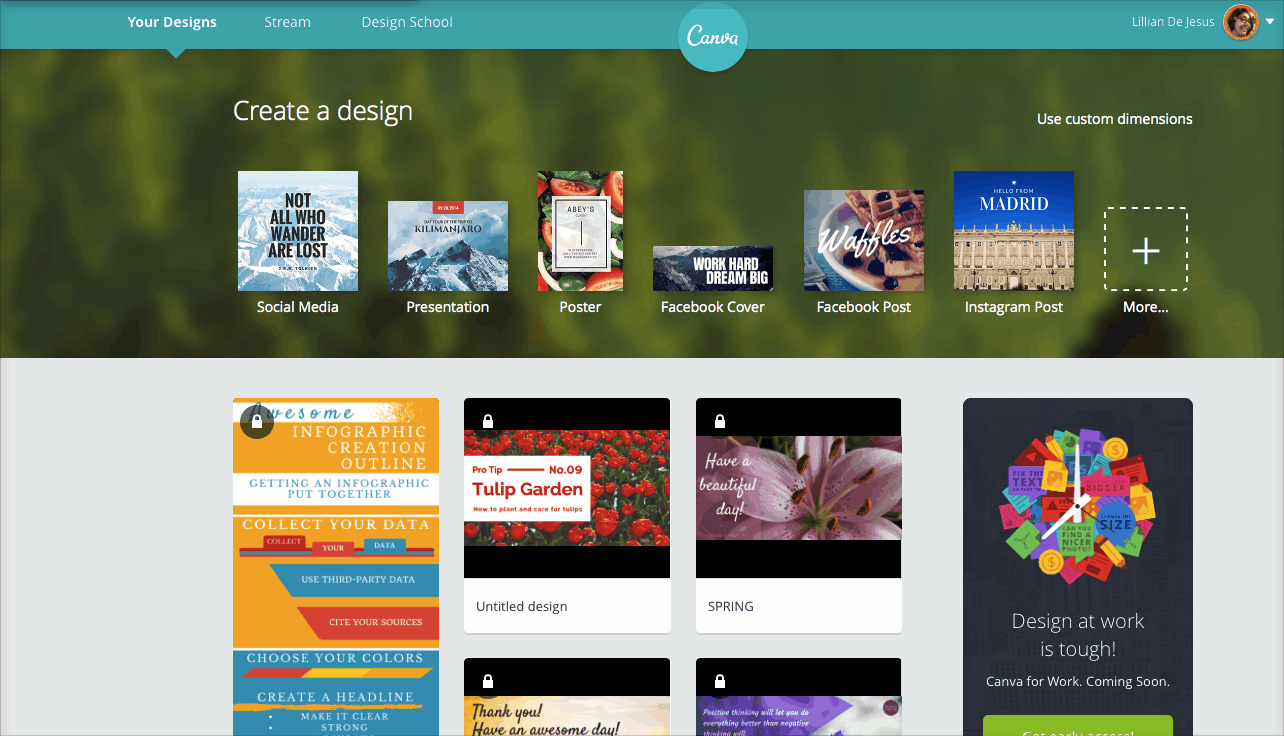Image resolution: width=1284 pixels, height=736 pixels.
Task: Open the Your Designs tab
Action: coord(172,22)
